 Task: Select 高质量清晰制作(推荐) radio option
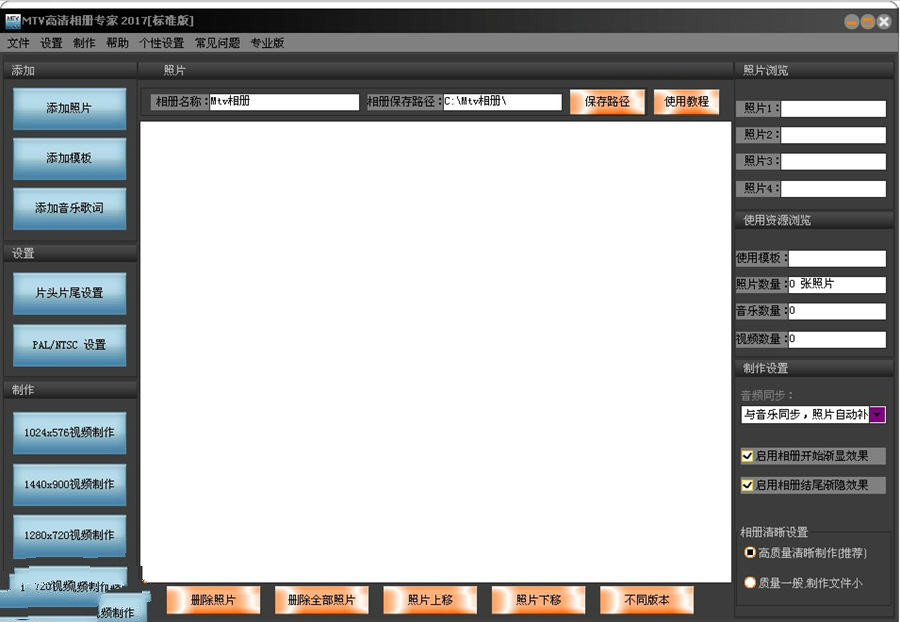click(x=750, y=552)
